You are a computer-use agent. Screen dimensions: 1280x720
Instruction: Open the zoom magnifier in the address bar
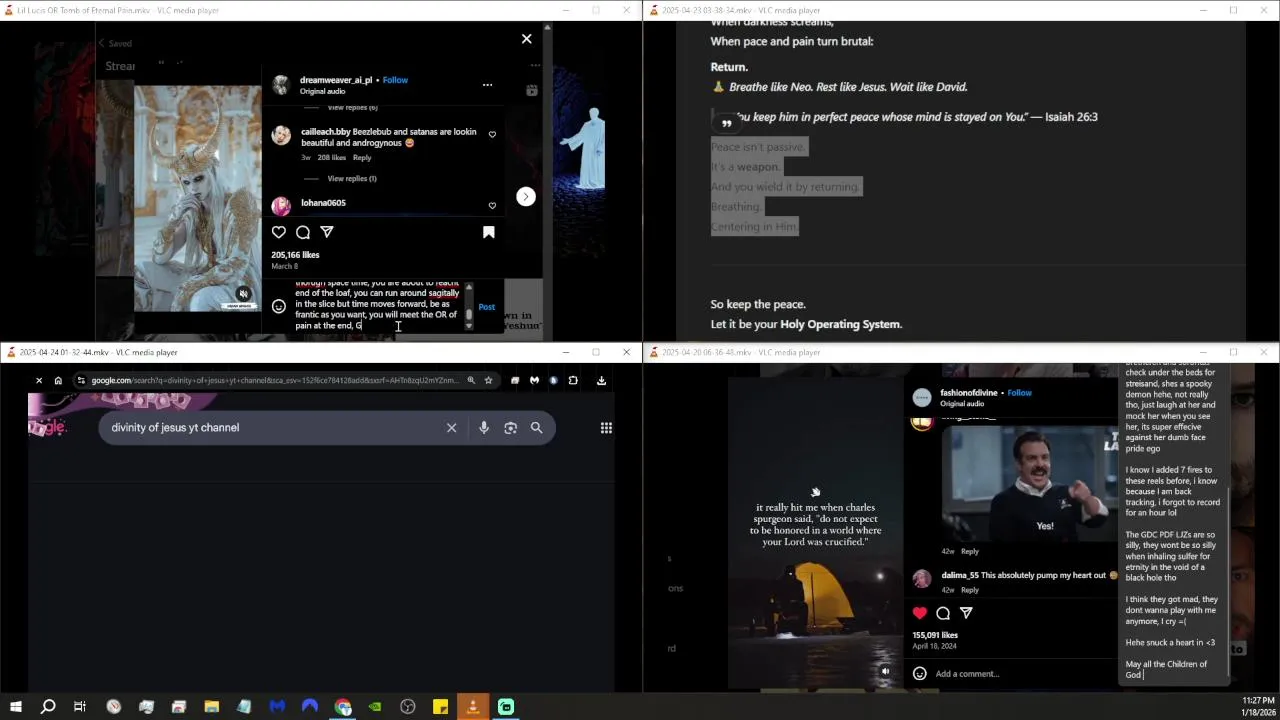471,380
